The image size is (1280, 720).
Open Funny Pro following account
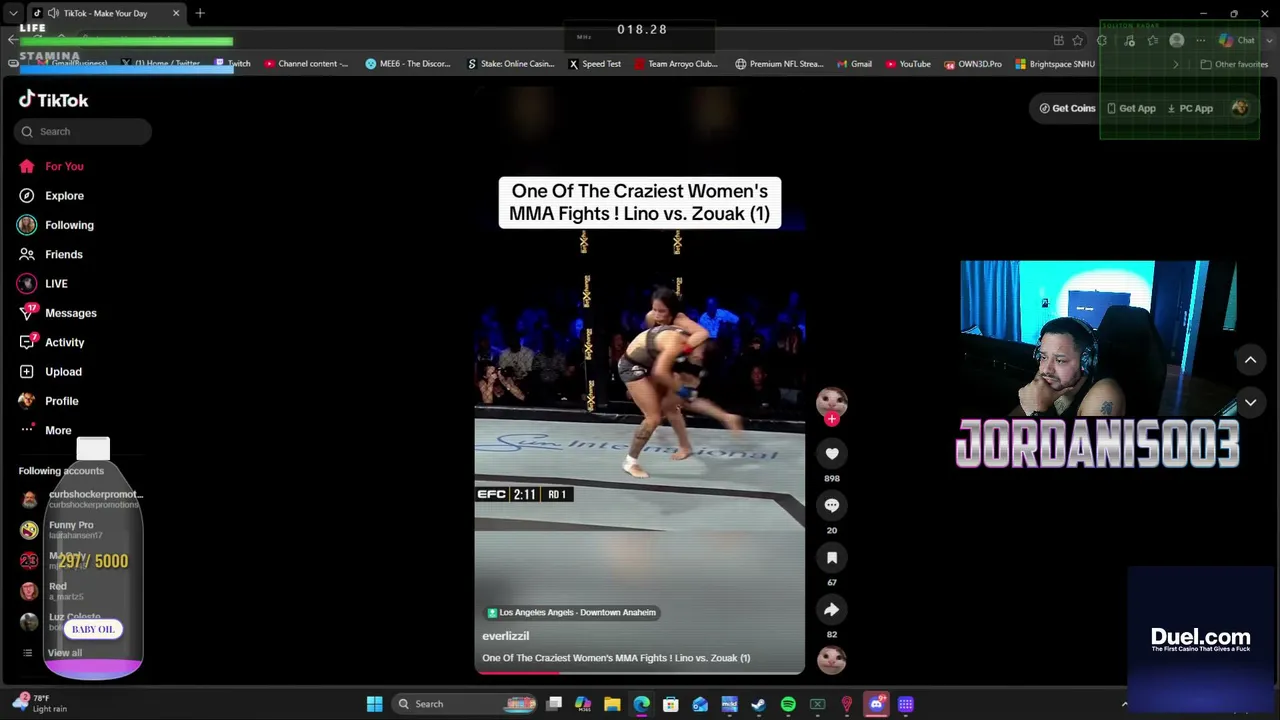(62, 529)
